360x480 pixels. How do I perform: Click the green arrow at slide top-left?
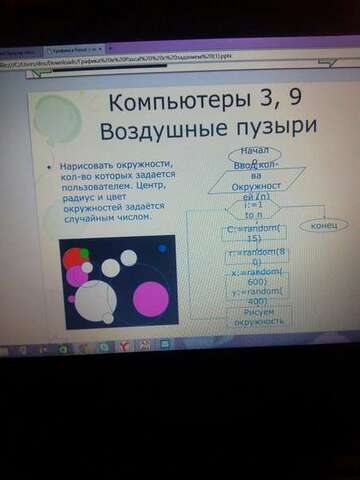[39, 72]
